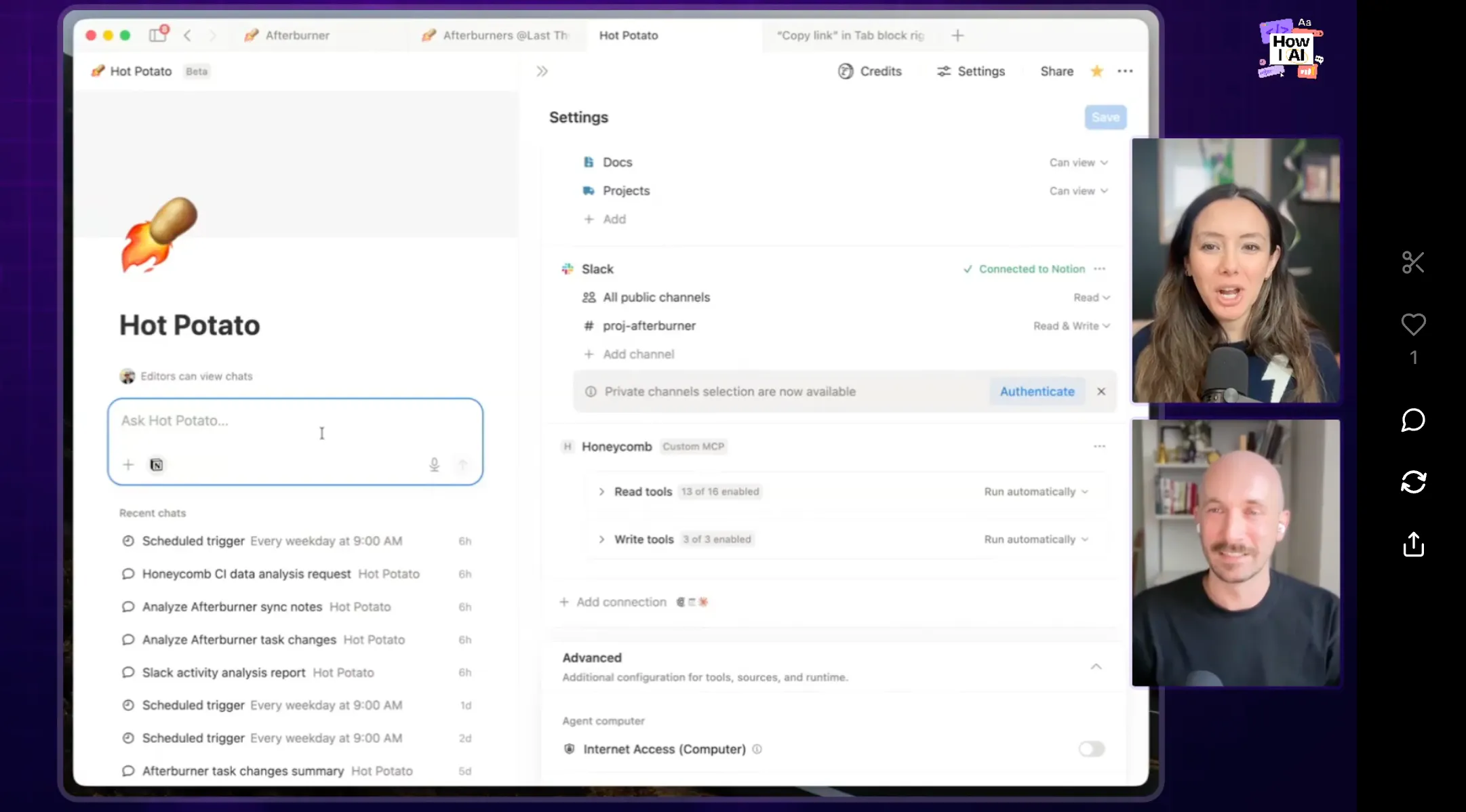Image resolution: width=1466 pixels, height=812 pixels.
Task: Click the Beta label badge
Action: 197,71
